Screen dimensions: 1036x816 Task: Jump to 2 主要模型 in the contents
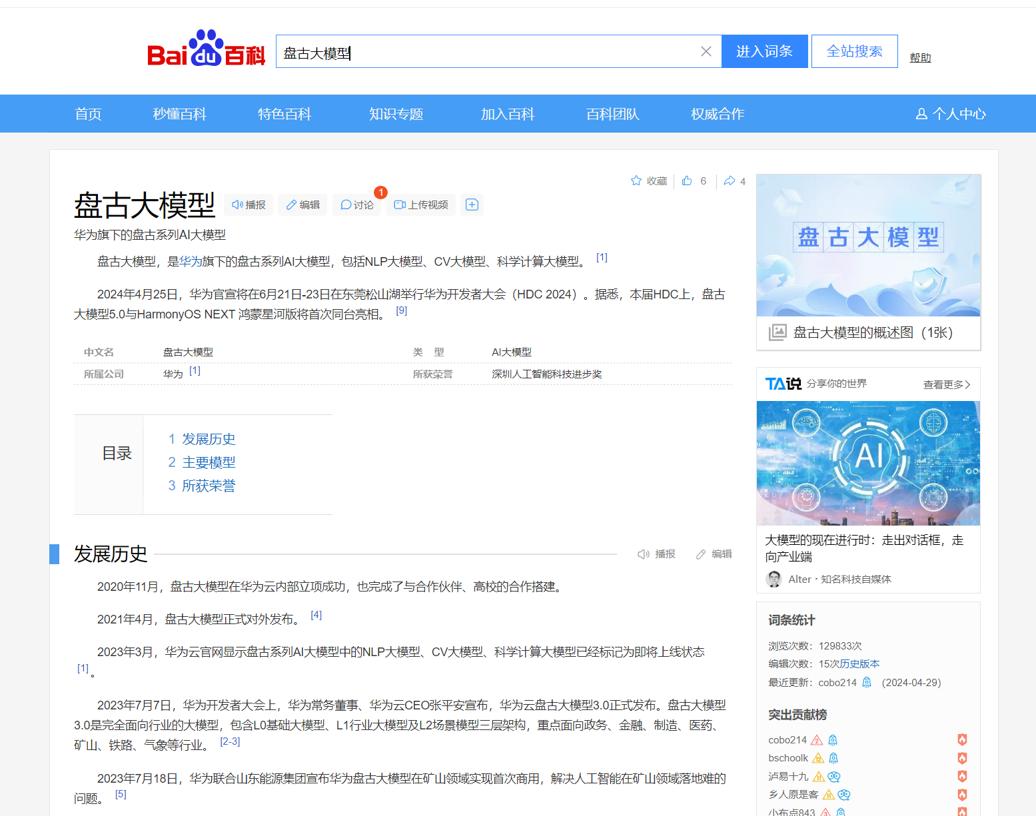202,463
